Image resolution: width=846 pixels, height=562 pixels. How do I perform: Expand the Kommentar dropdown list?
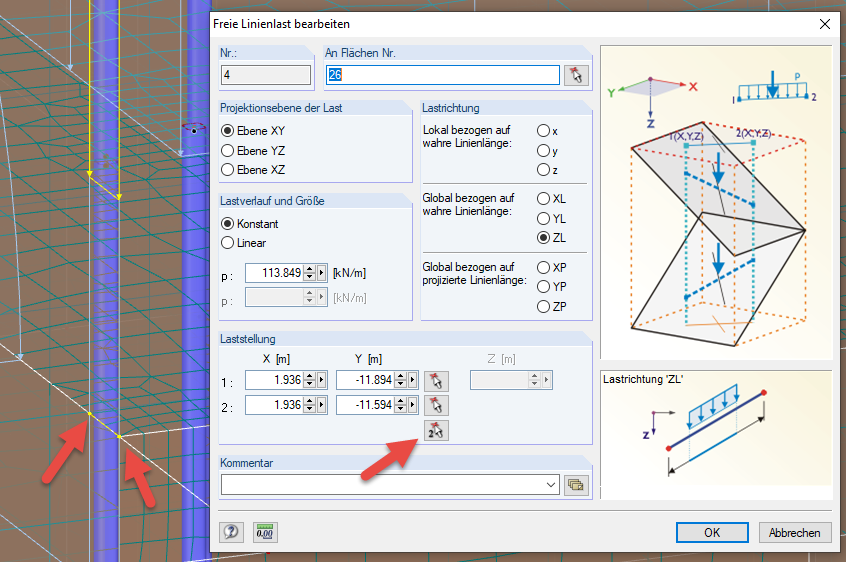point(550,485)
